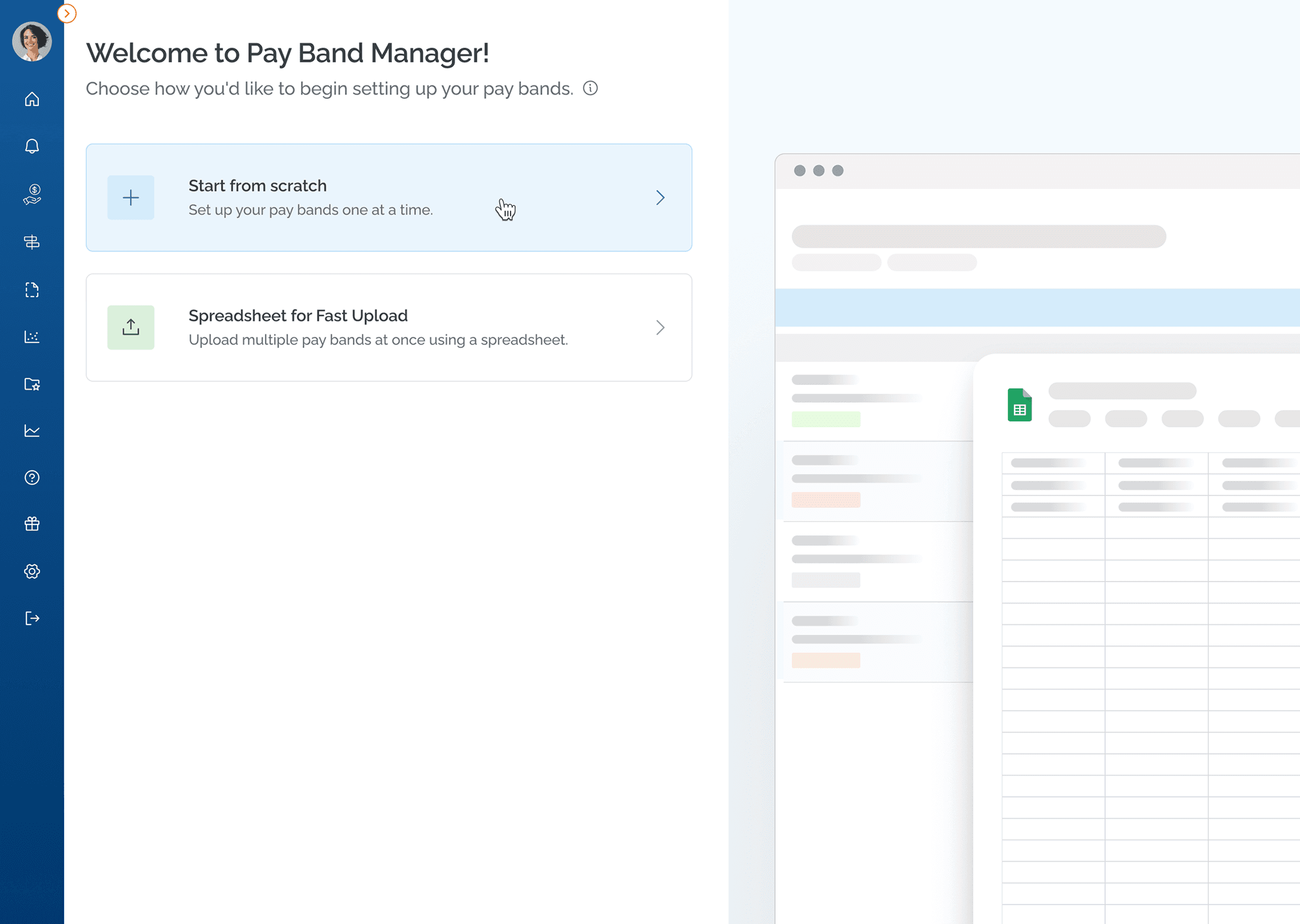Open the help question mark icon
Image resolution: width=1300 pixels, height=924 pixels.
click(32, 477)
